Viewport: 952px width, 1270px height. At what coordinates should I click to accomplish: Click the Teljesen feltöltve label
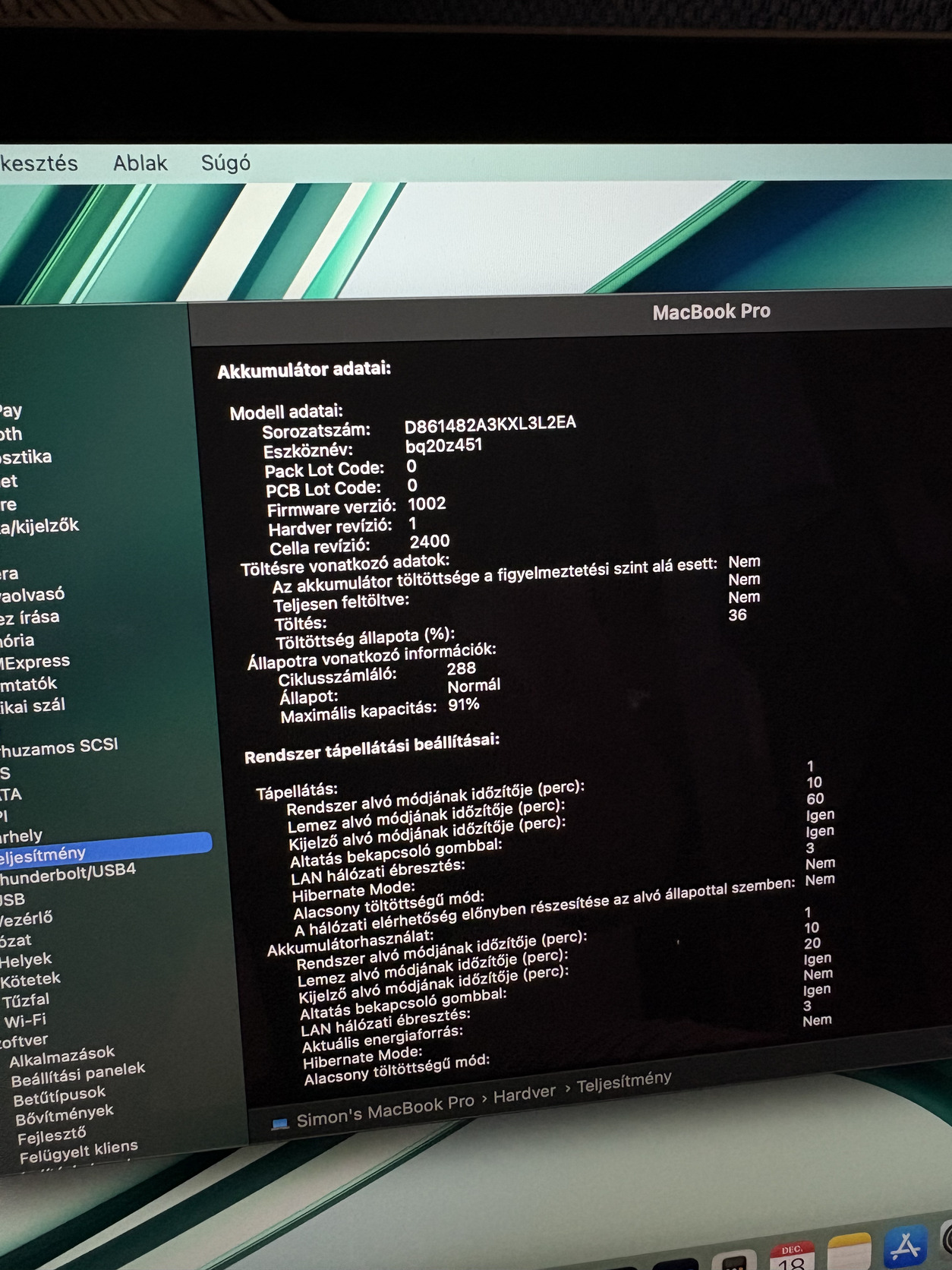tap(342, 602)
